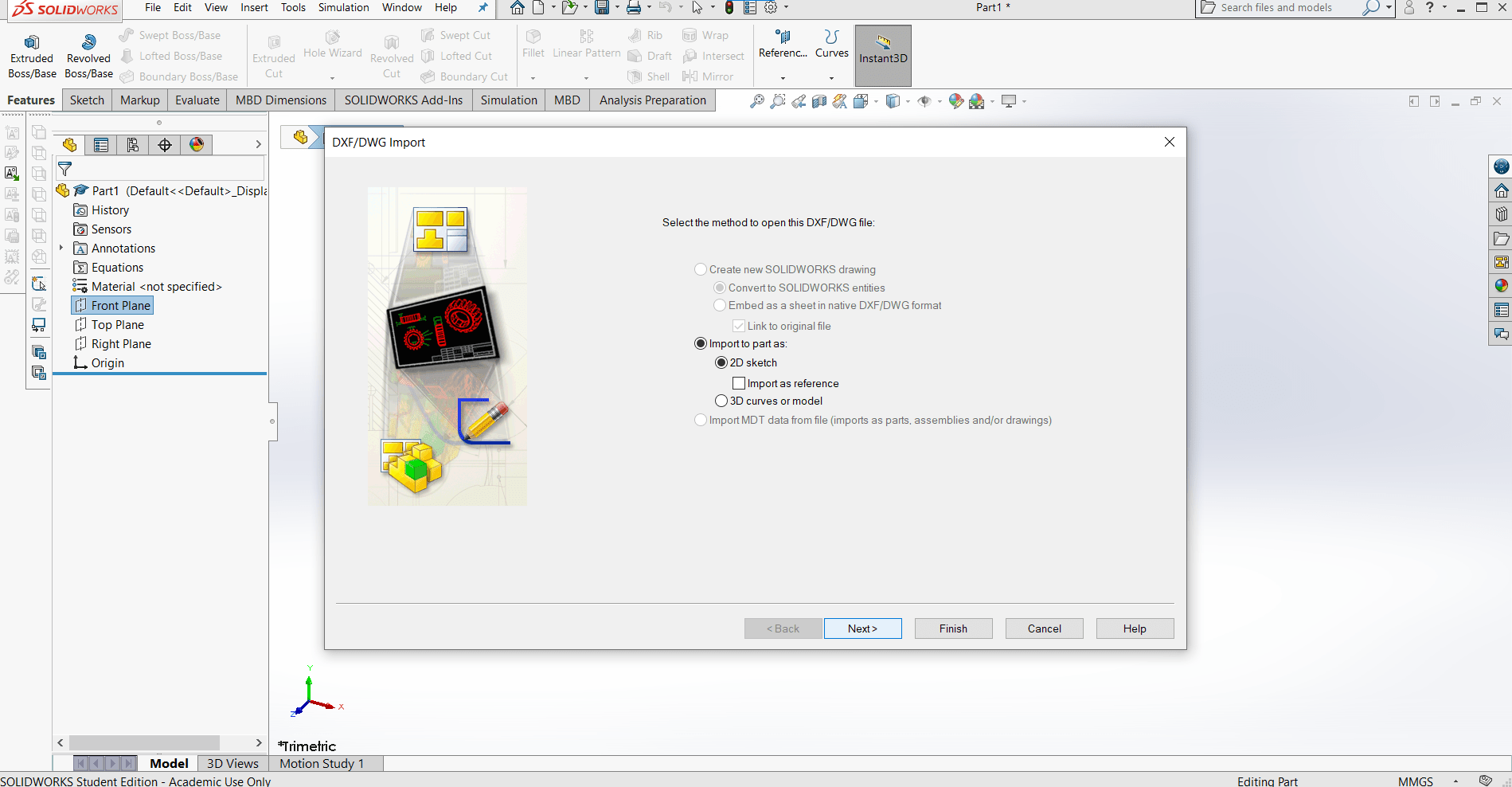The height and width of the screenshot is (787, 1512).
Task: Select the PropertyManager tab icon
Action: [101, 145]
